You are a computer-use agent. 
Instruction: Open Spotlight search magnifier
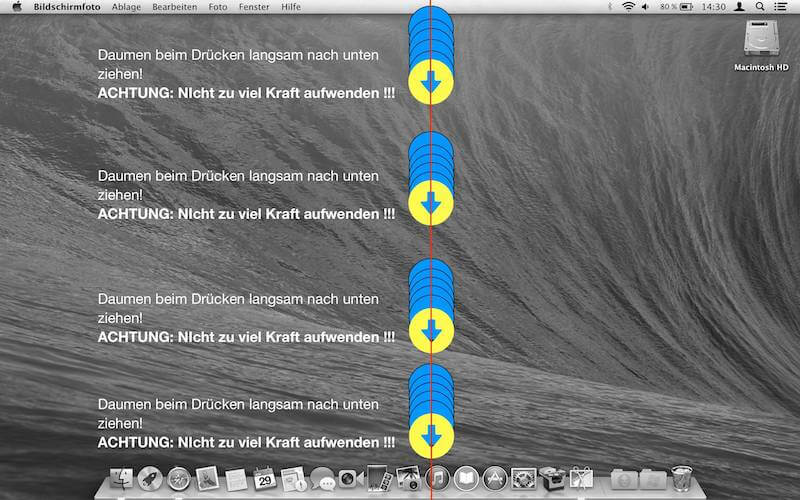tap(760, 7)
